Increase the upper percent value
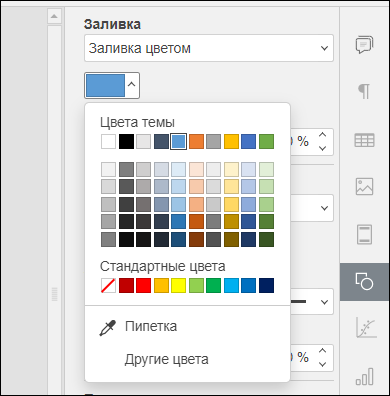Screen dimensions: 390x396 [322, 135]
